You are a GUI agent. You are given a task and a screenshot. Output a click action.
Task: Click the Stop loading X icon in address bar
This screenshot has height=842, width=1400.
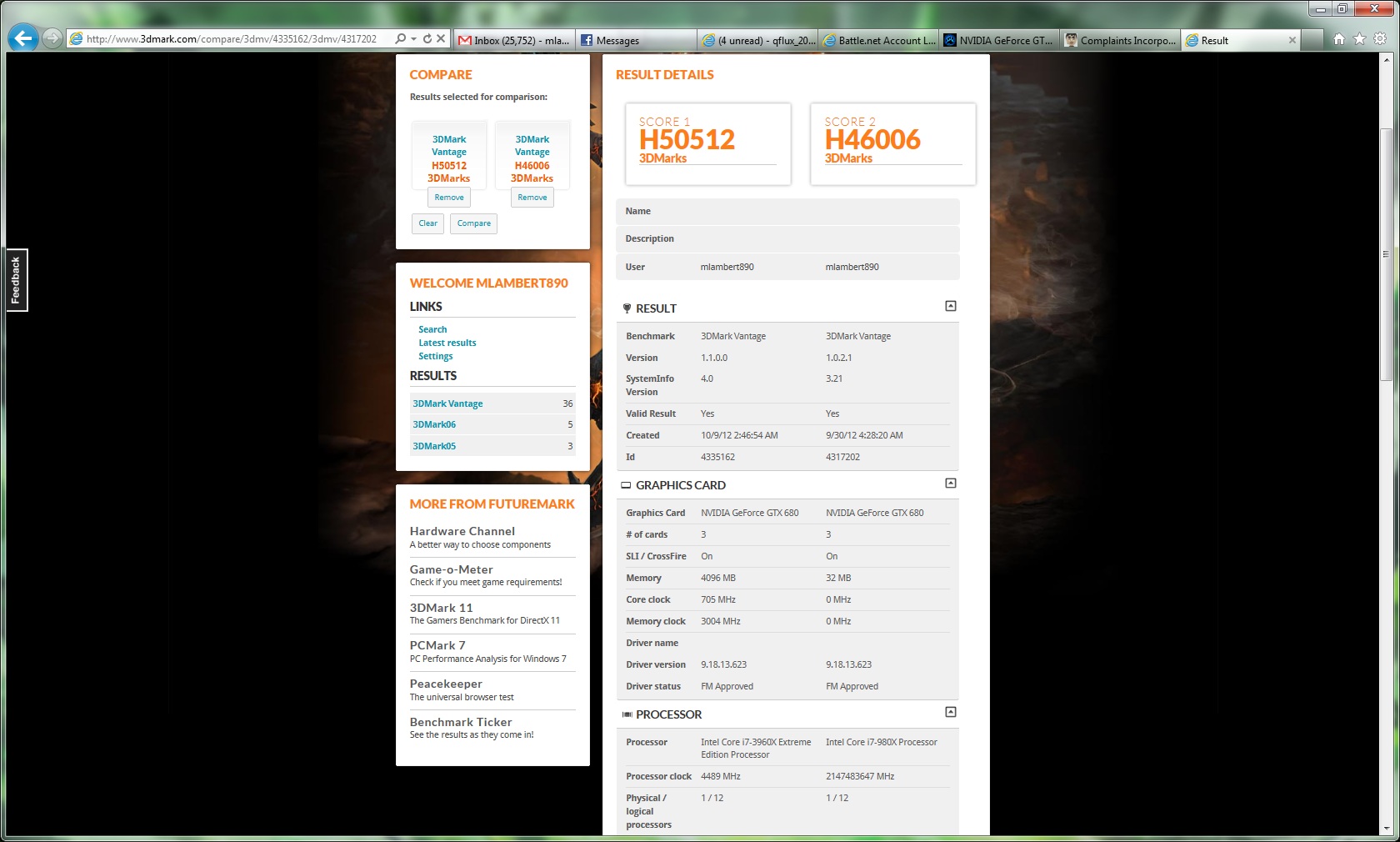(441, 39)
